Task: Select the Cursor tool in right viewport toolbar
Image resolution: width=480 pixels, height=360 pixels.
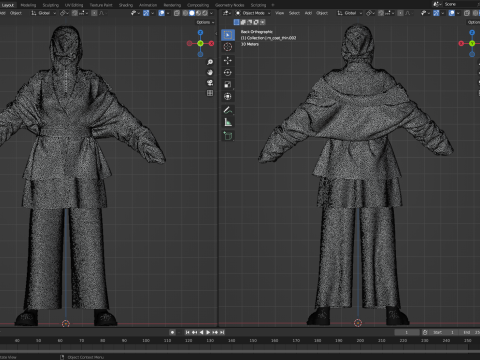Action: tap(228, 47)
